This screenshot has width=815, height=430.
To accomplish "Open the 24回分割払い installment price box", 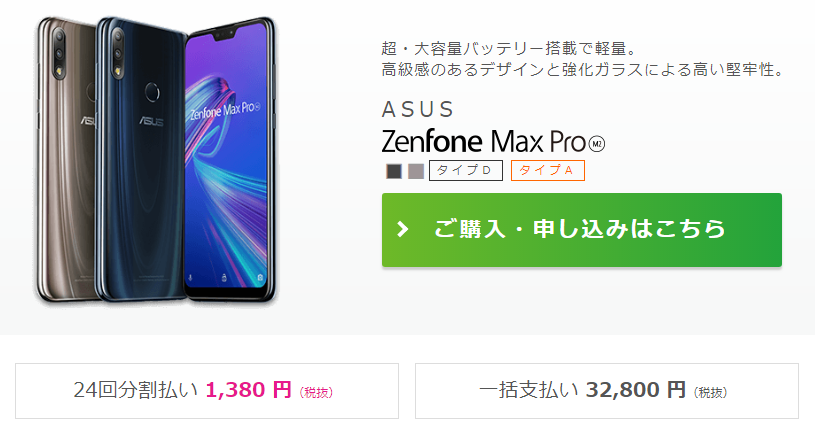I will [207, 390].
